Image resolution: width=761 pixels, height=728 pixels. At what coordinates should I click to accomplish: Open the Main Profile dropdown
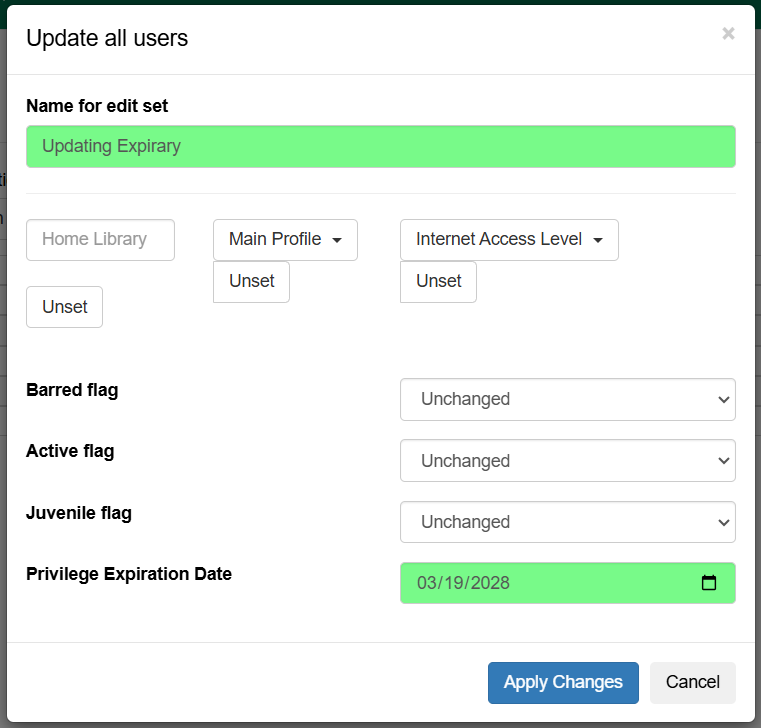click(285, 240)
